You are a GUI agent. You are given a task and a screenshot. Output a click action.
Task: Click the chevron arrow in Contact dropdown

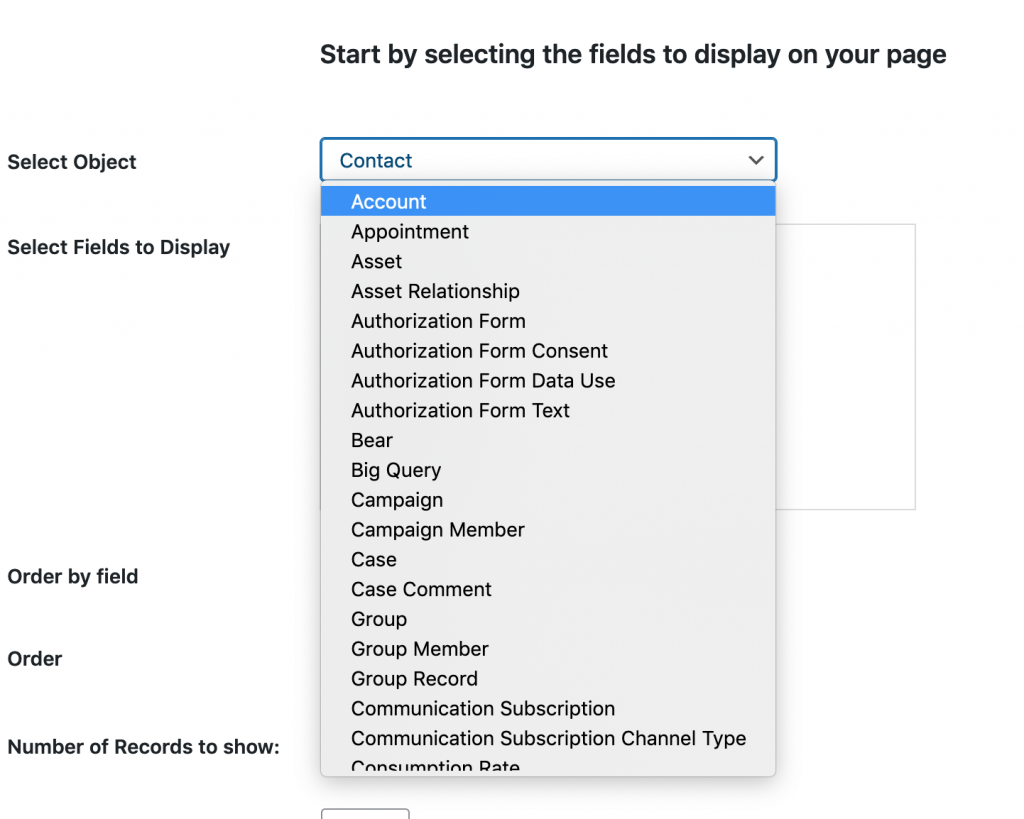(756, 160)
